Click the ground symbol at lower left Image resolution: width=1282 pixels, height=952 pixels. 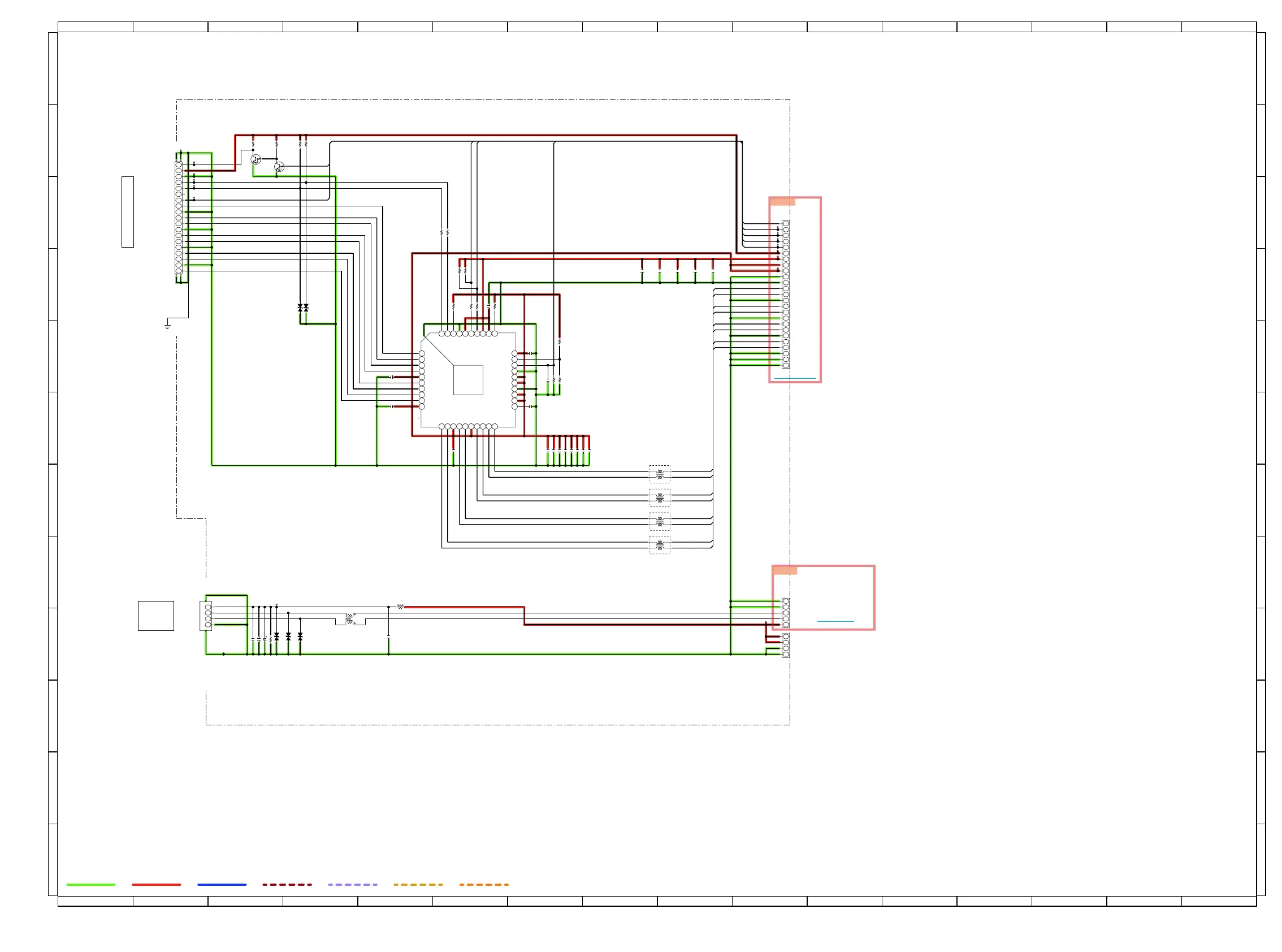(x=167, y=326)
